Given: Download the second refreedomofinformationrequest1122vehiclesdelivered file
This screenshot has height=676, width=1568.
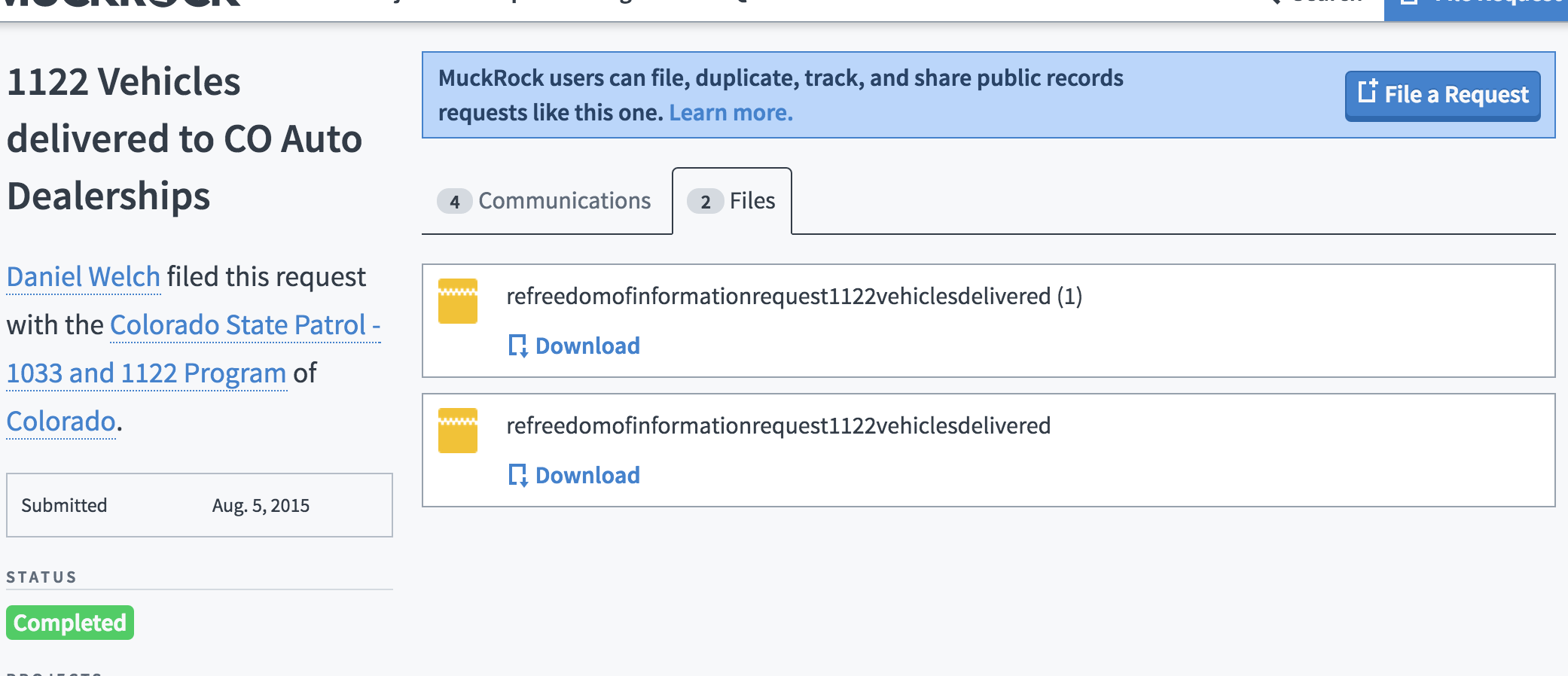Looking at the screenshot, I should (574, 475).
